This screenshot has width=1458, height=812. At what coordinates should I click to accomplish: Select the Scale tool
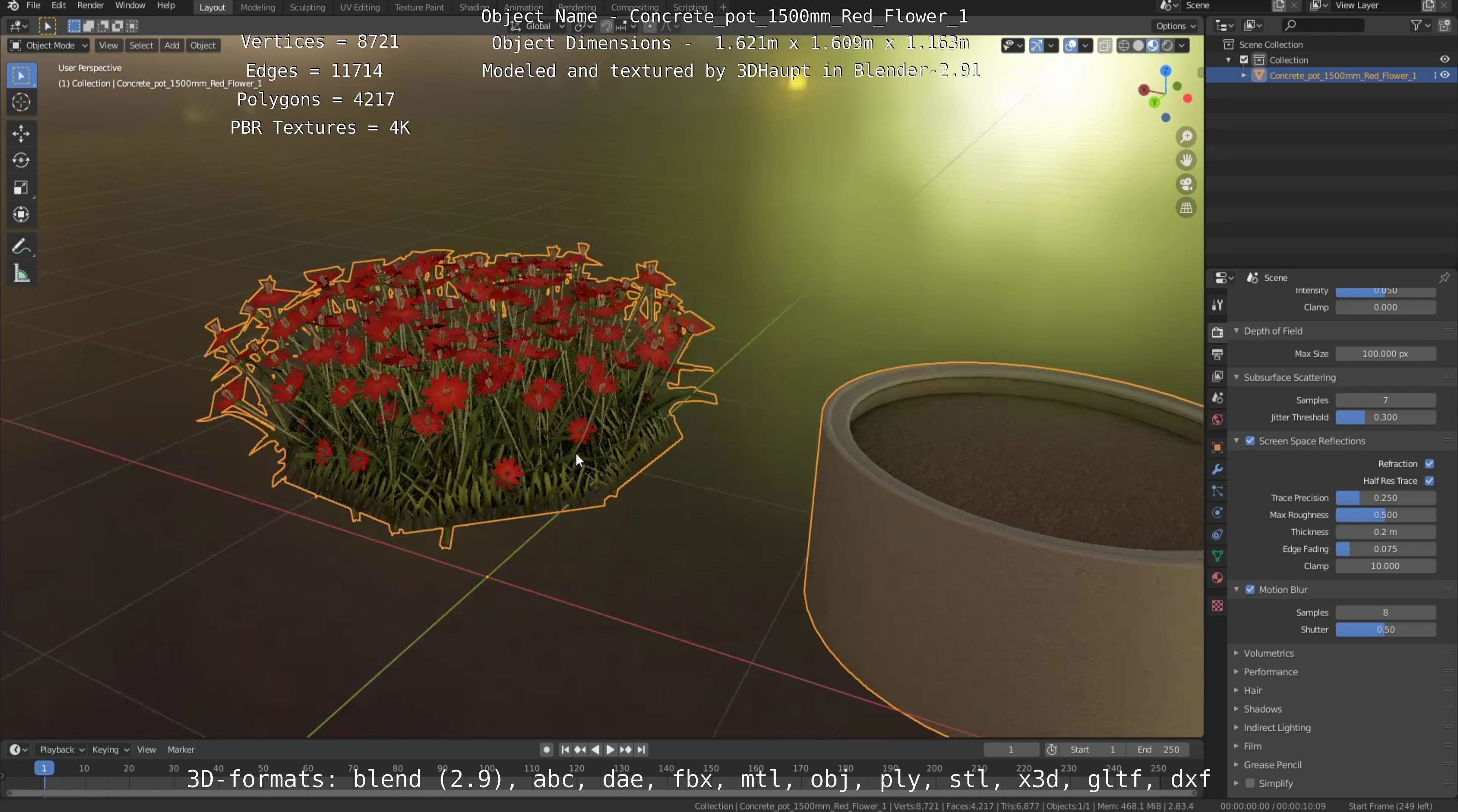click(22, 188)
